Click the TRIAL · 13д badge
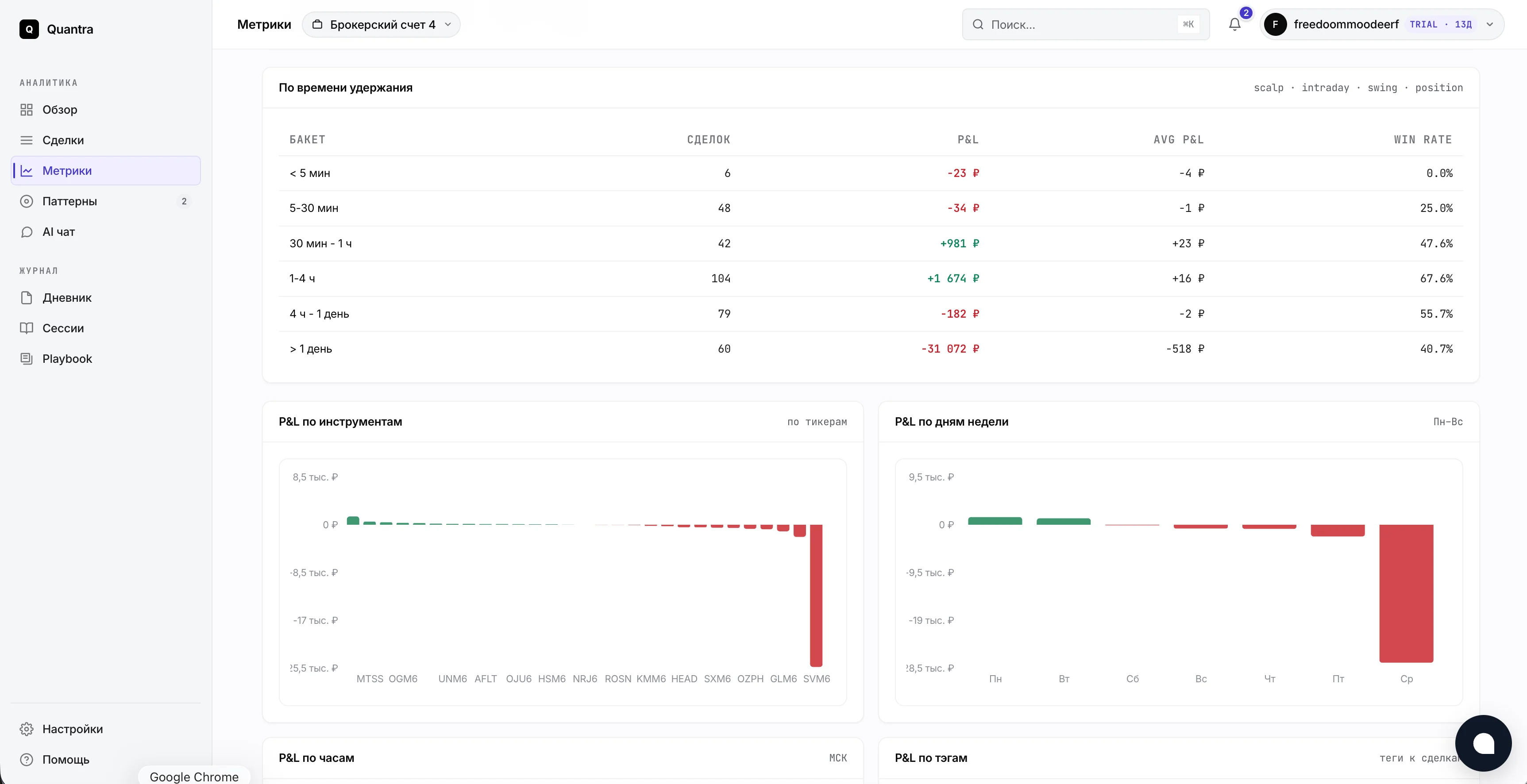The image size is (1527, 784). tap(1440, 24)
